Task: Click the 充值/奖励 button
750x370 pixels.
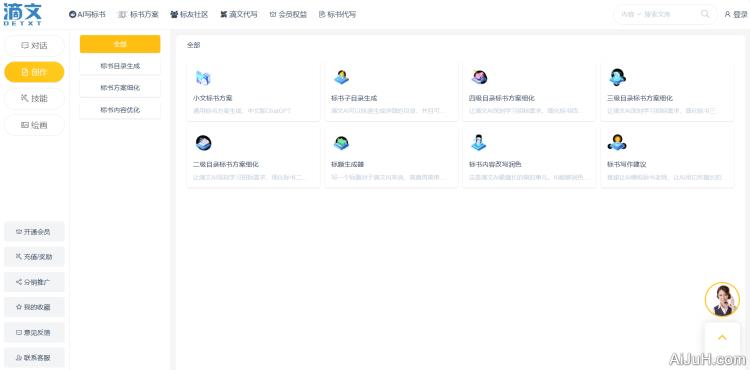Action: coord(34,257)
